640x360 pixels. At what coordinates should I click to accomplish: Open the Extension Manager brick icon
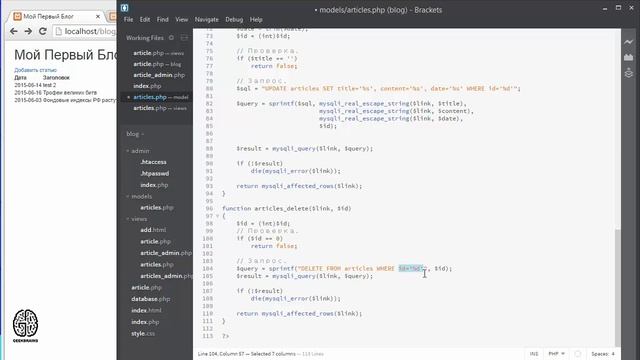[x=629, y=57]
